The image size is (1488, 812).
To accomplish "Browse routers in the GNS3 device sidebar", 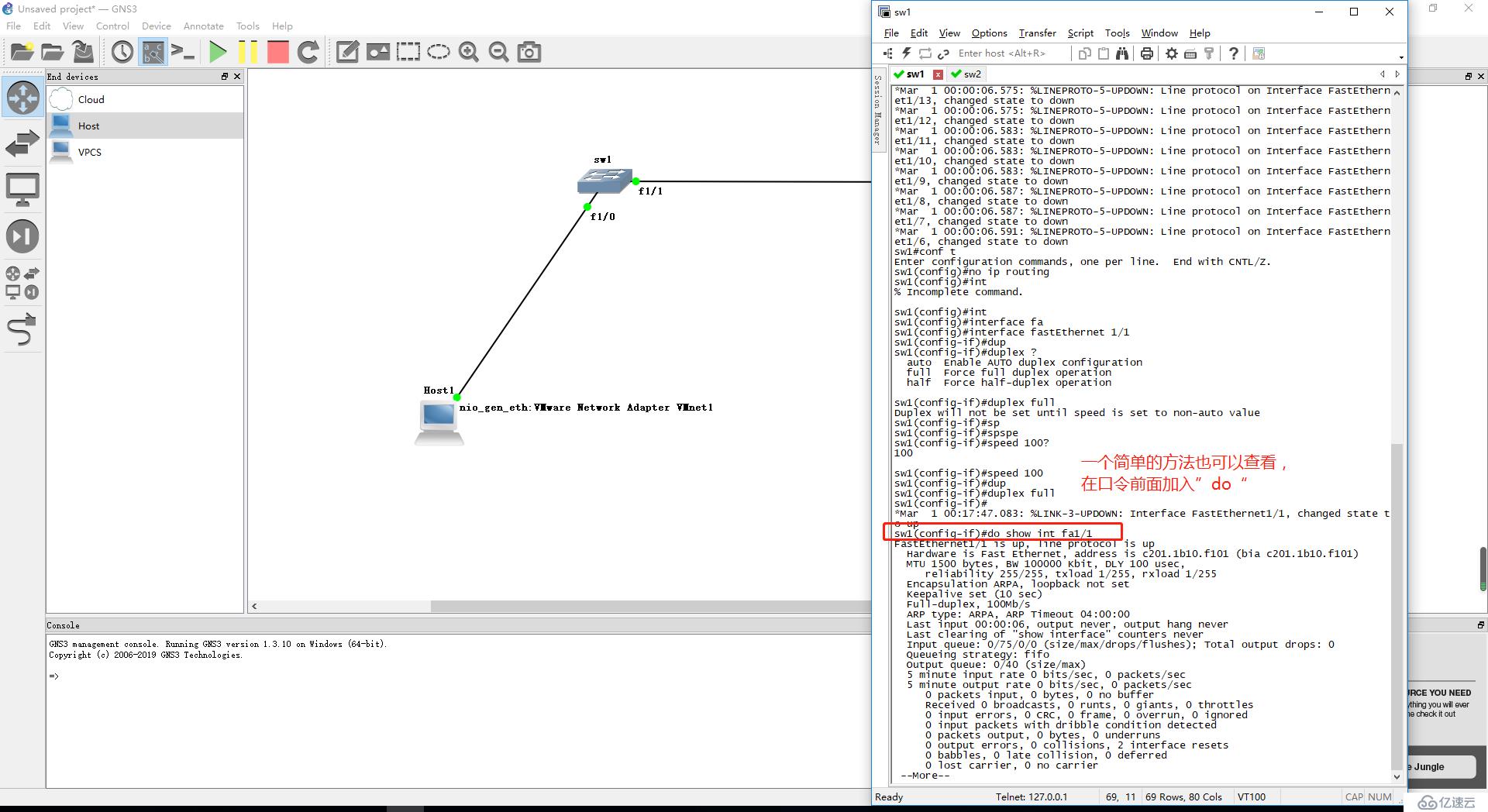I will pos(22,98).
